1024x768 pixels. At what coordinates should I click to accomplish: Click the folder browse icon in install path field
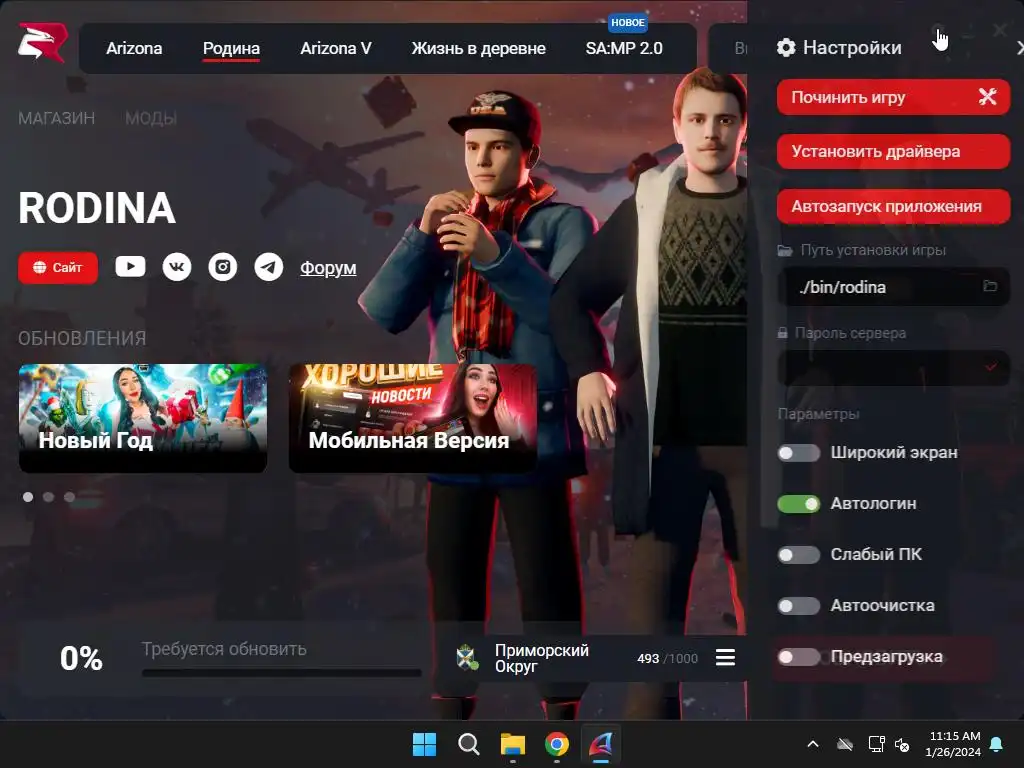(990, 286)
